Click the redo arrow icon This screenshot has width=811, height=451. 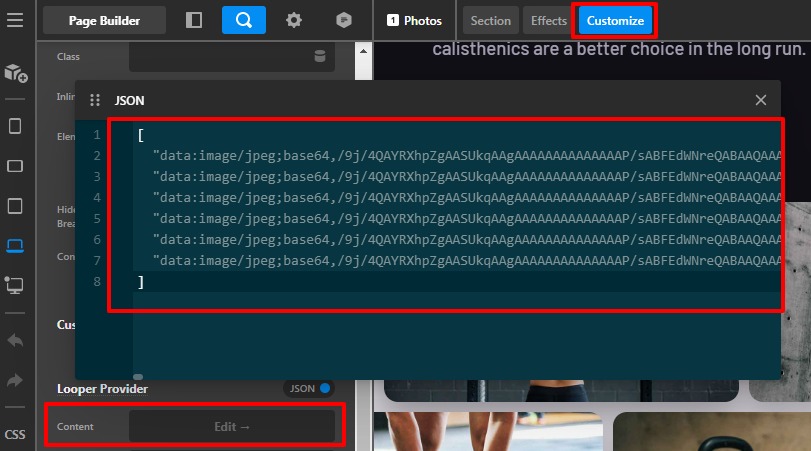click(15, 380)
